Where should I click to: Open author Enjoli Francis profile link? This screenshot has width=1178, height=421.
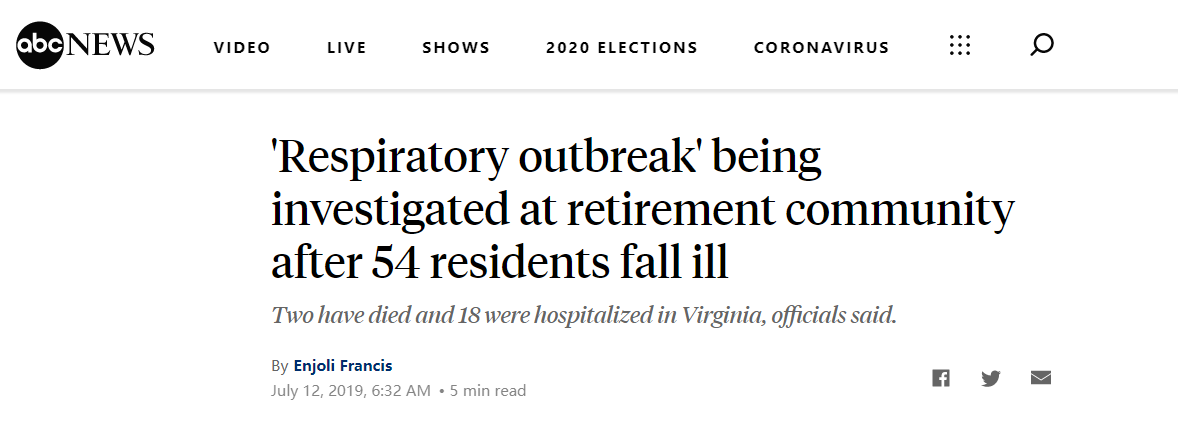(x=343, y=366)
